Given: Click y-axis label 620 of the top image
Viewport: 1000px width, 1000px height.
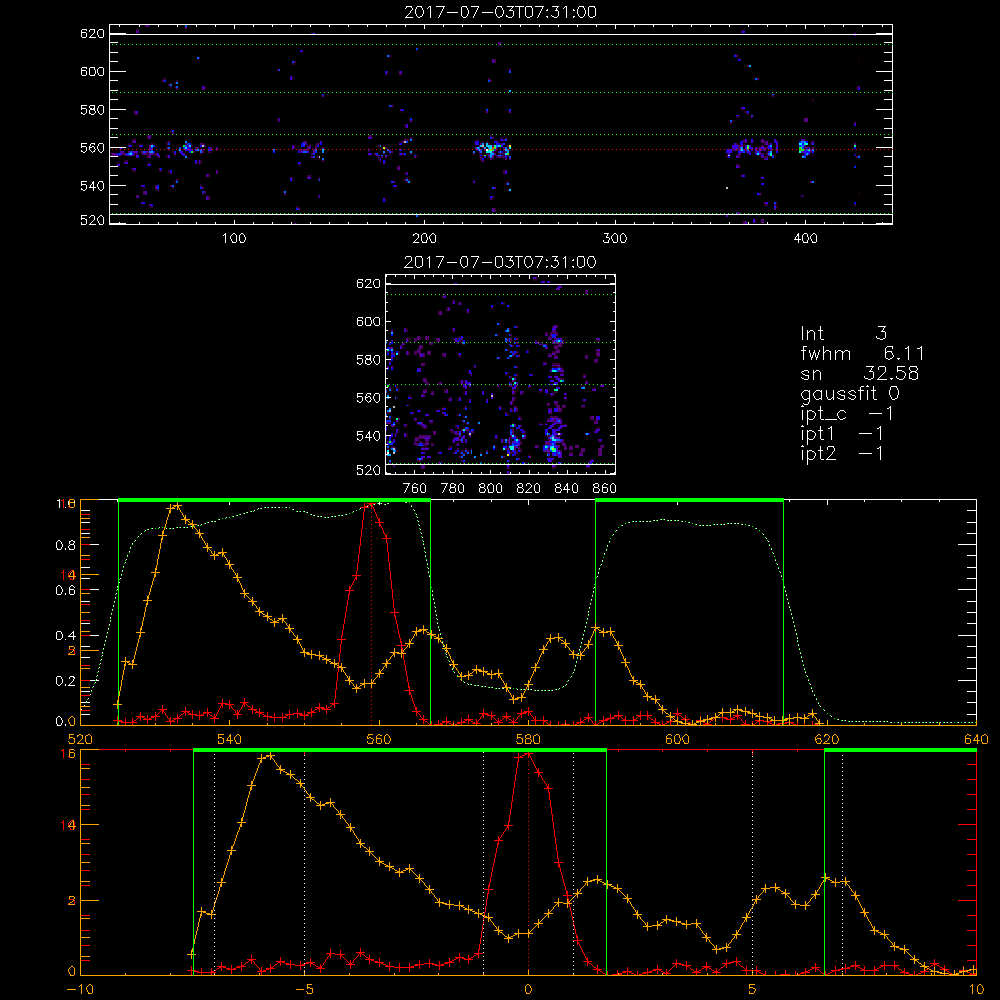Looking at the screenshot, I should pyautogui.click(x=92, y=34).
